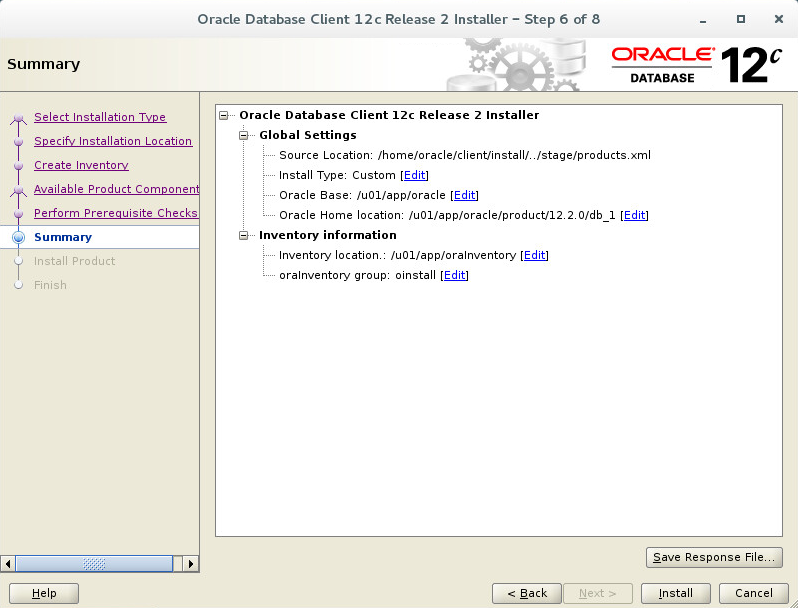The width and height of the screenshot is (798, 608).
Task: Click the Install button
Action: 675,593
